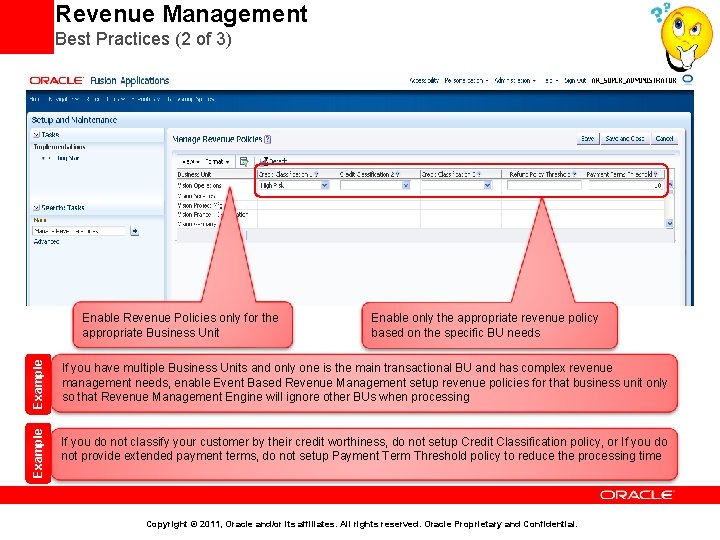Screen dimensions: 720x540
Task: Click the Sign Out link
Action: [574, 80]
